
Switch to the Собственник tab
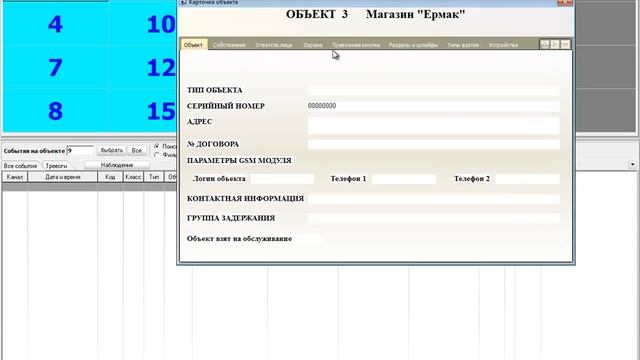pyautogui.click(x=229, y=45)
